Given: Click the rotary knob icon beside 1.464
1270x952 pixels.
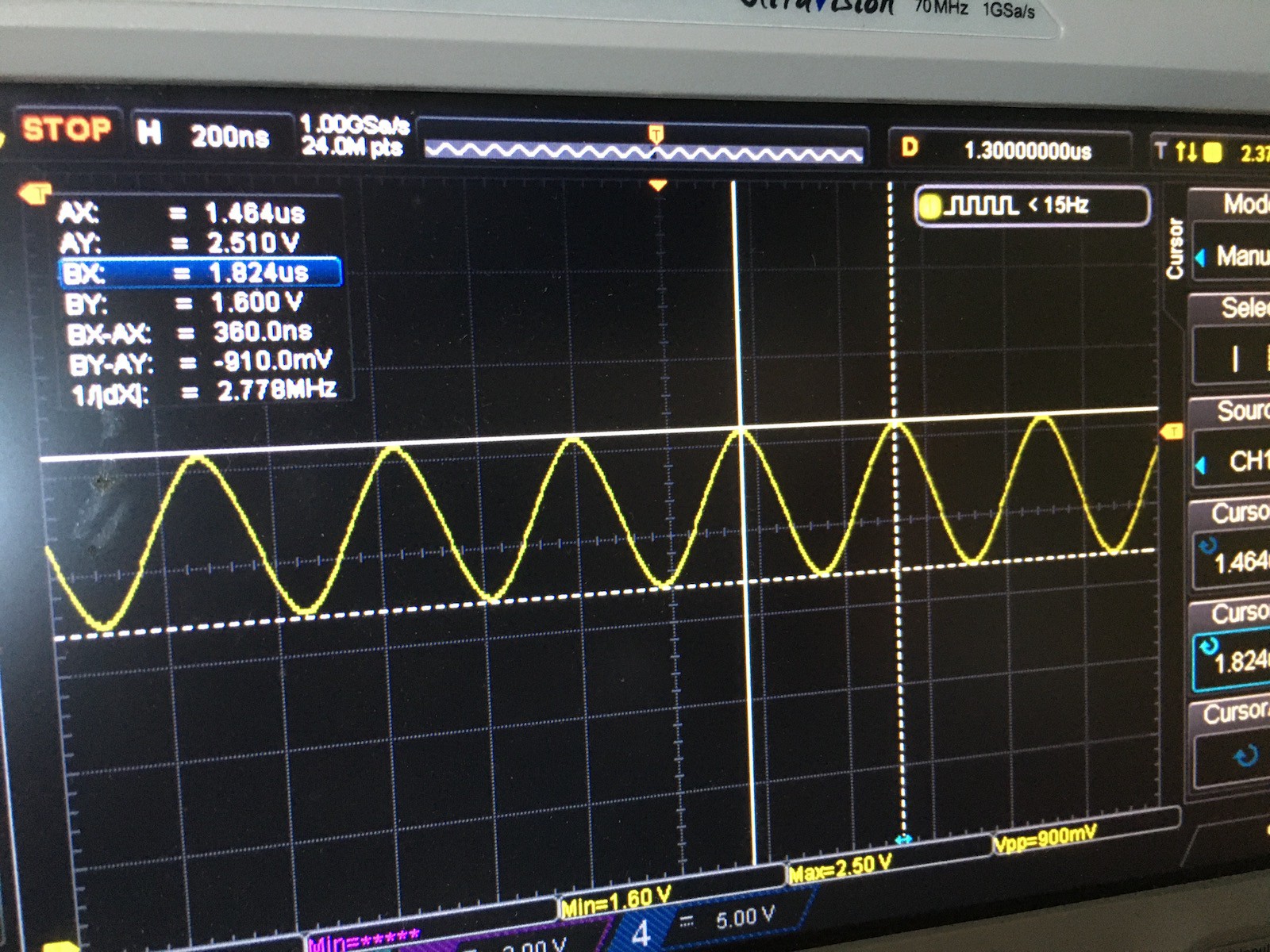Looking at the screenshot, I should tap(1208, 546).
